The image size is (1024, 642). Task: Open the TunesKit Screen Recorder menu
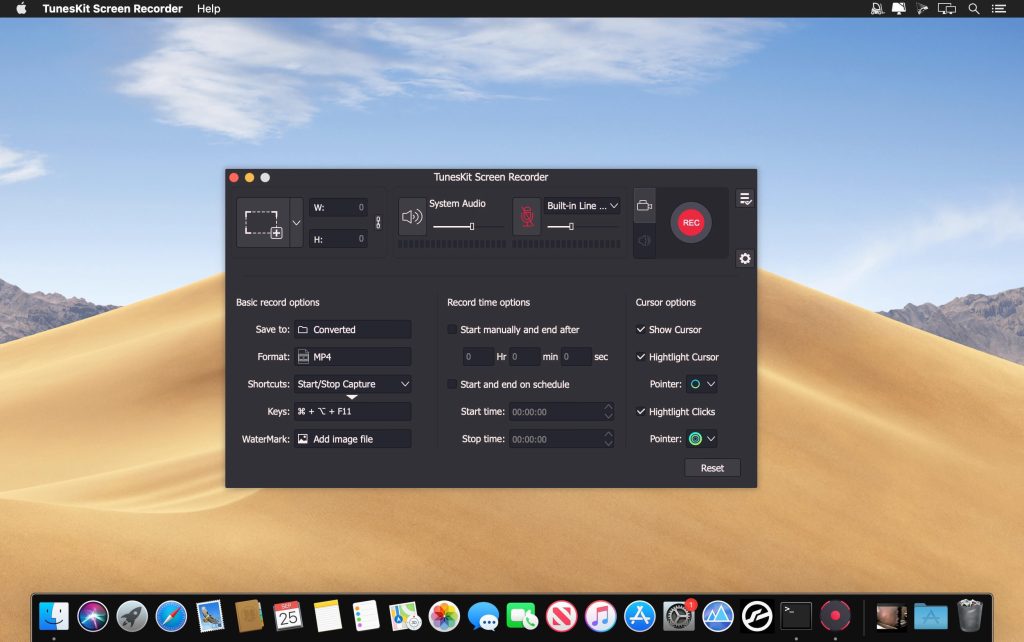111,9
